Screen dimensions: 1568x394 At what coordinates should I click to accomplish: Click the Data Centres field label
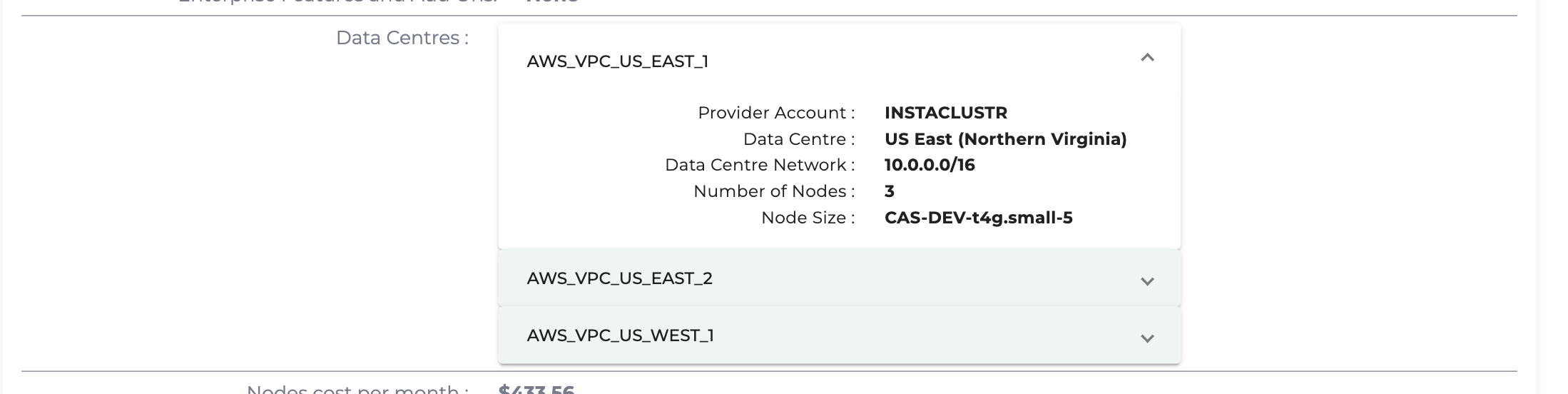coord(402,38)
